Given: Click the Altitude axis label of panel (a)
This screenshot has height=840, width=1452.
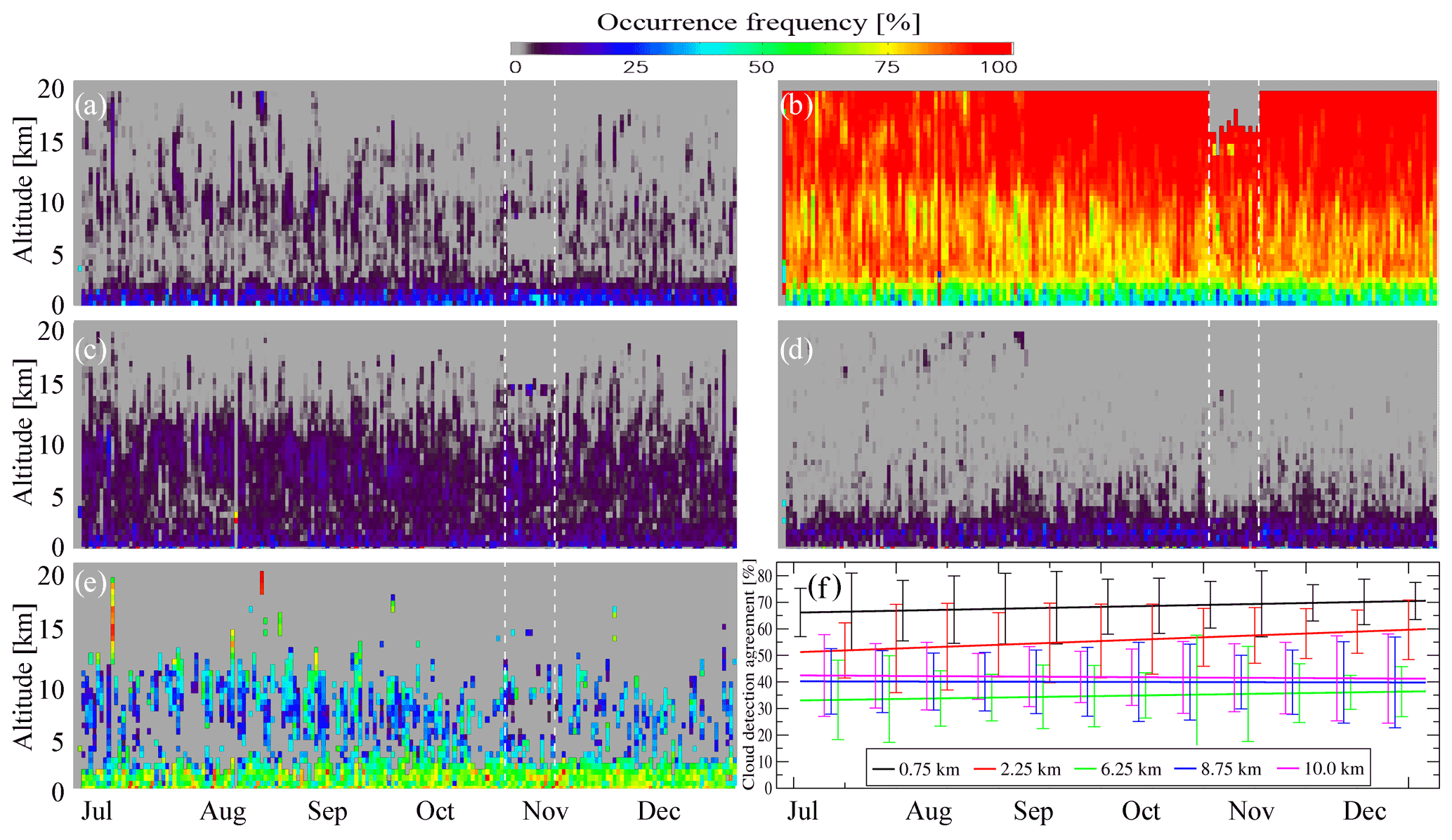Looking at the screenshot, I should [24, 191].
